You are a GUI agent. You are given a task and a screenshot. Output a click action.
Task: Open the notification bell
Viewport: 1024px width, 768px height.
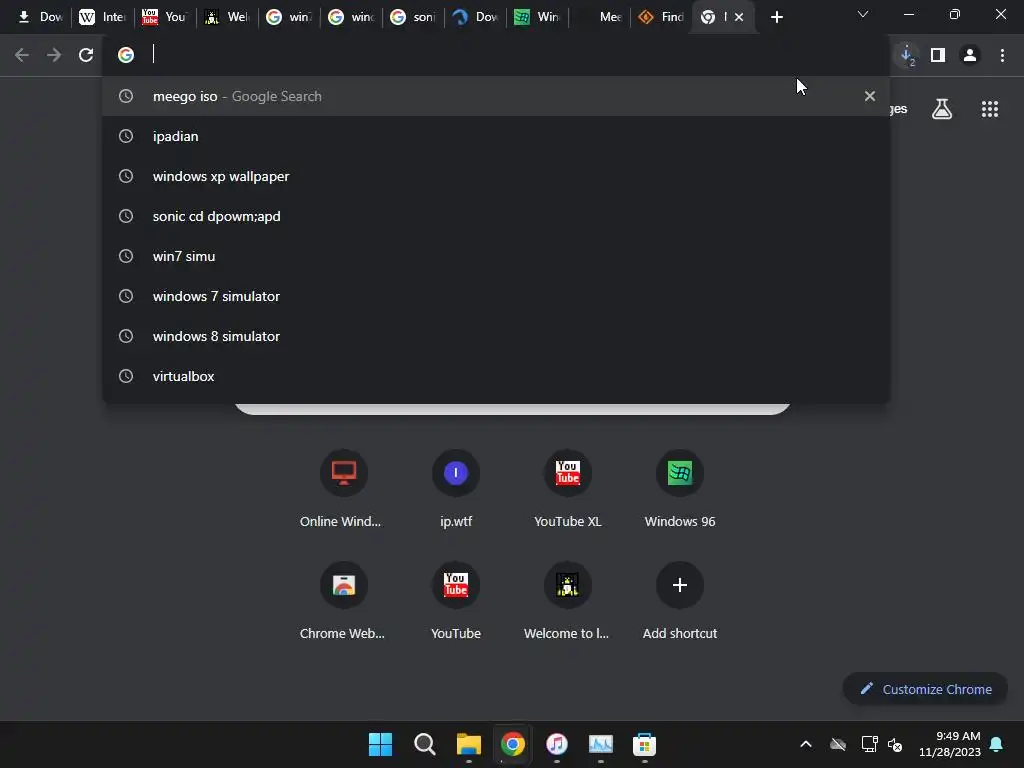(x=996, y=744)
